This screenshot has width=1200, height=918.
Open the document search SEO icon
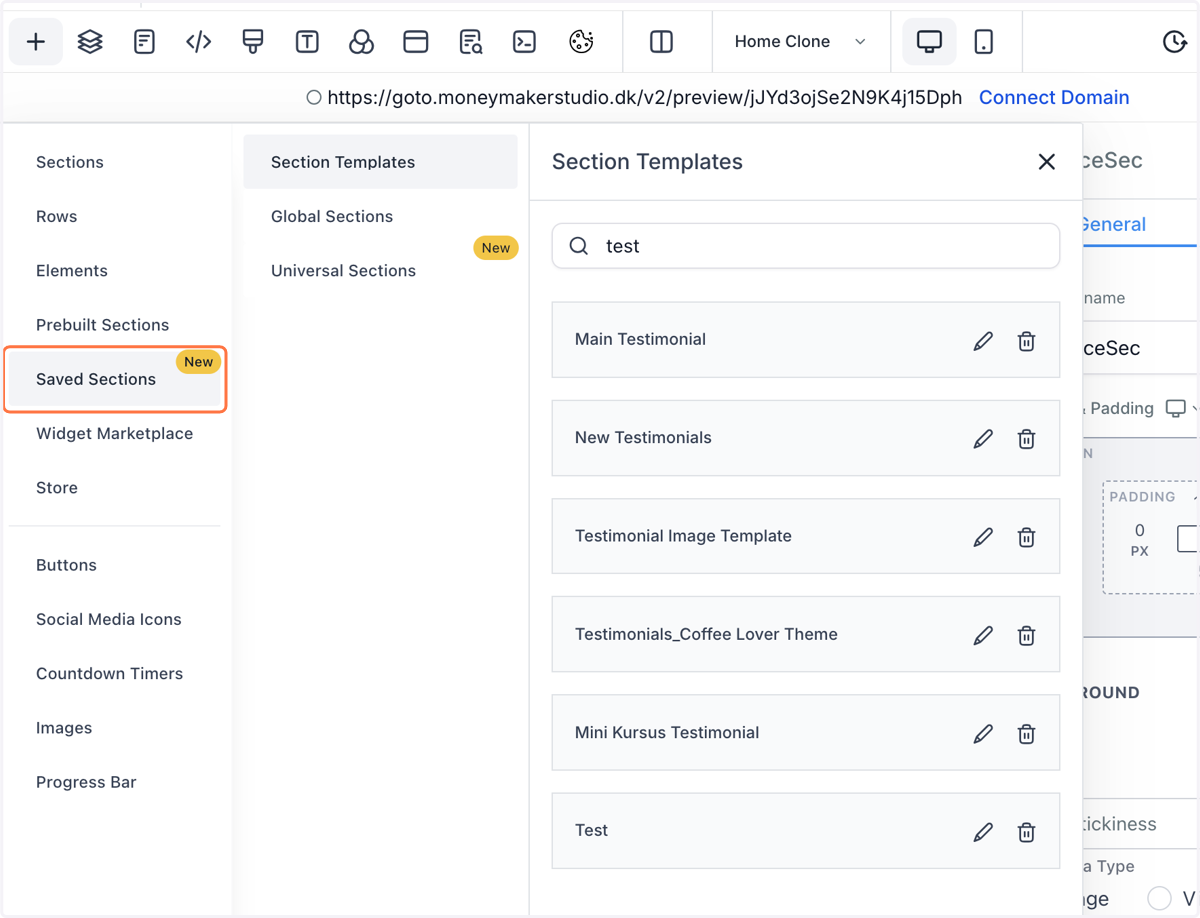click(470, 41)
